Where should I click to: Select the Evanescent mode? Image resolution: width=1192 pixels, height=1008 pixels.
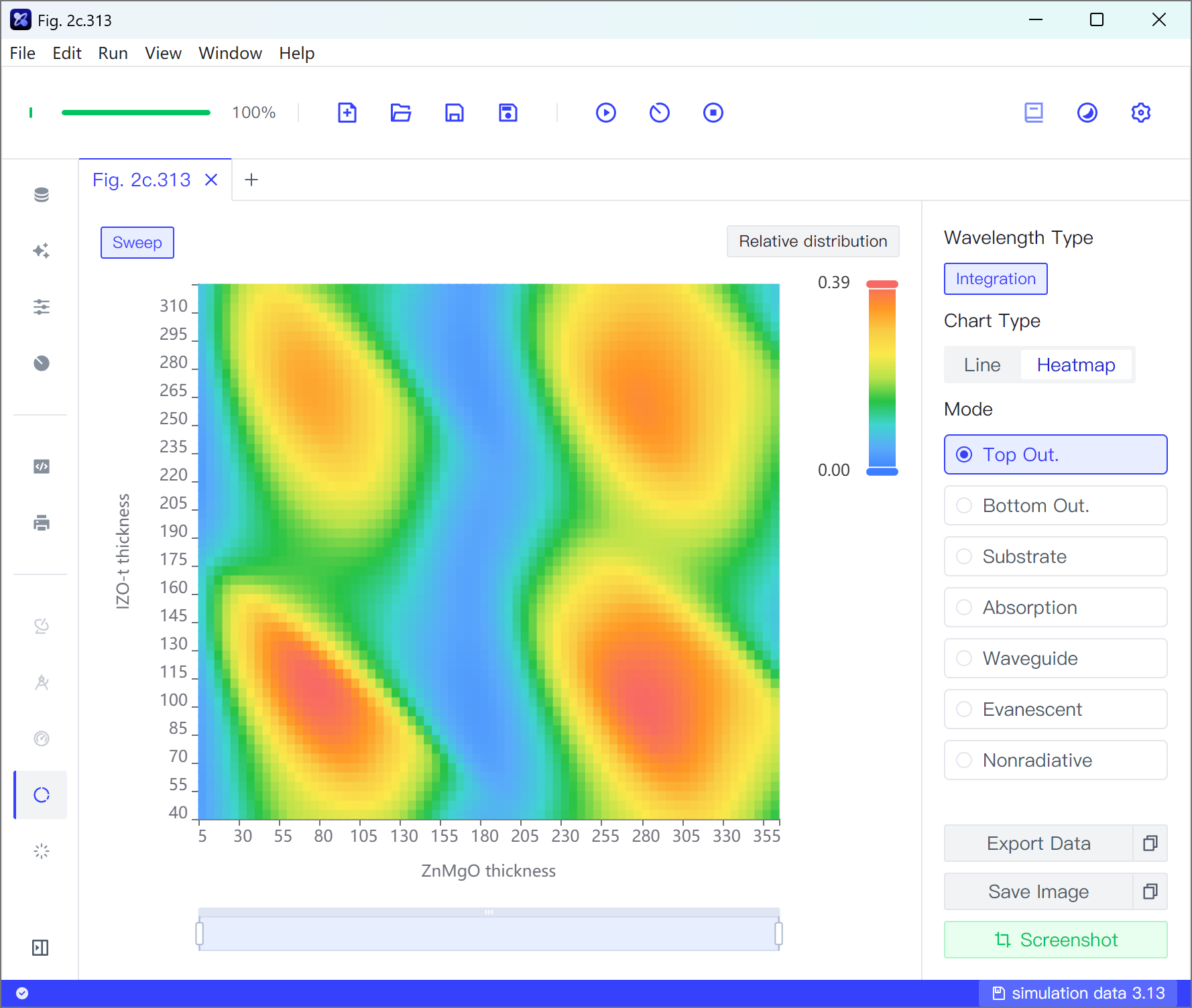coord(1055,709)
